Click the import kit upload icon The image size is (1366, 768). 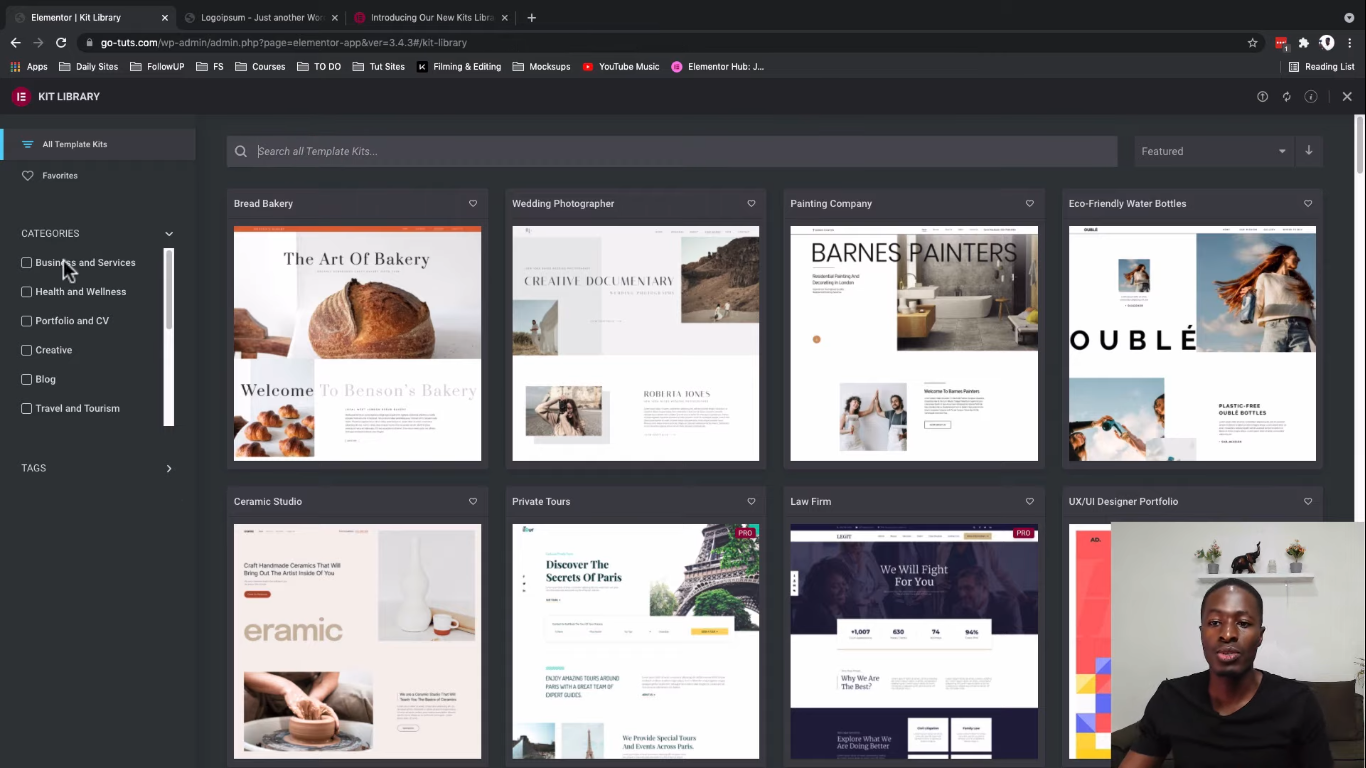click(1262, 97)
